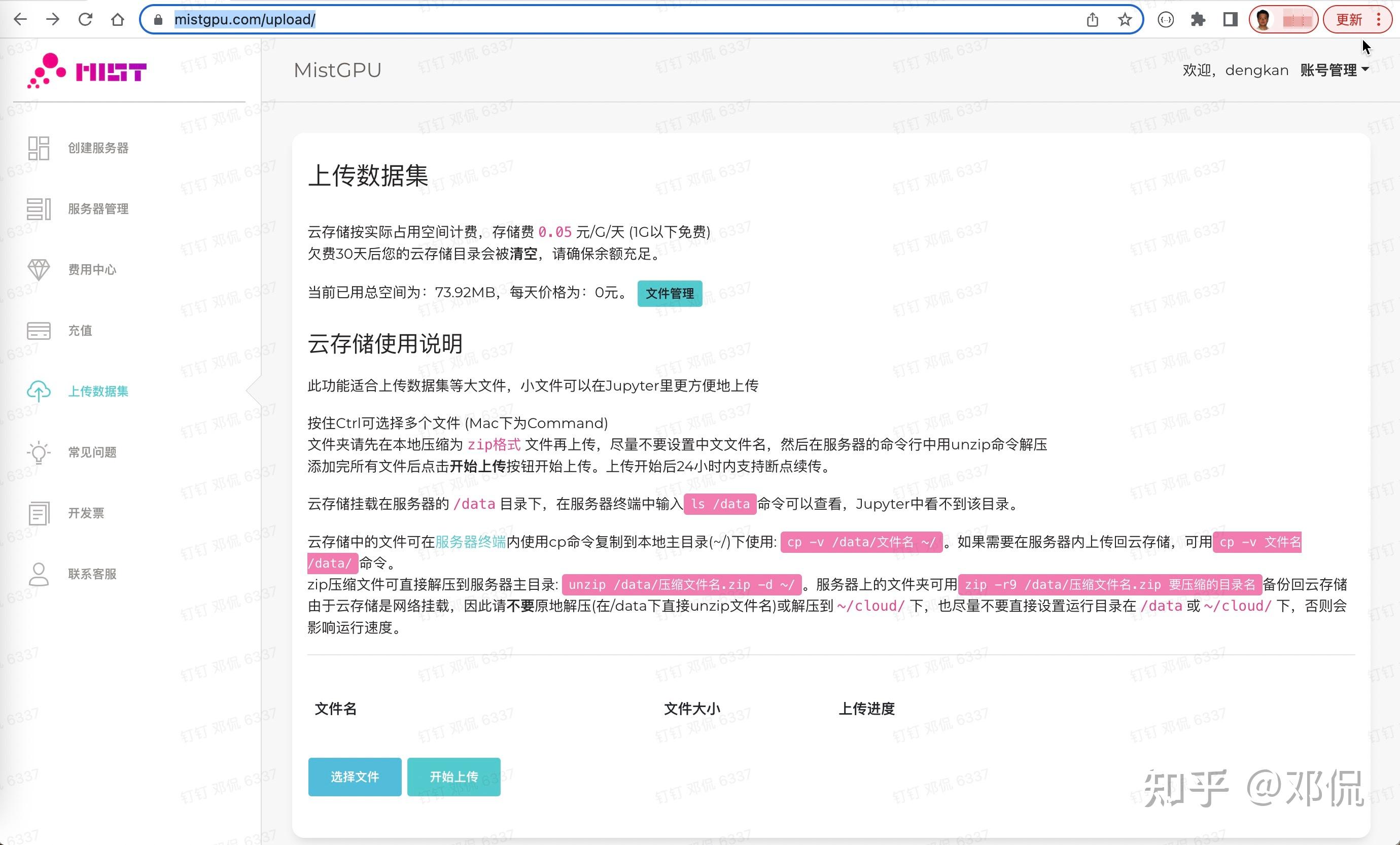The image size is (1400, 845).
Task: Open the three-dot Chrome menu
Action: (x=1379, y=20)
